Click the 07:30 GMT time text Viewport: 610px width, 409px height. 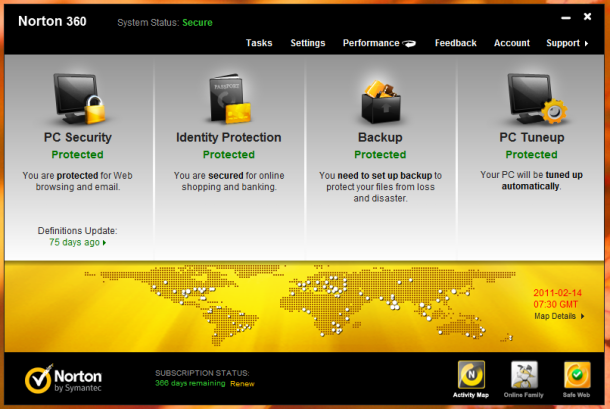point(556,304)
